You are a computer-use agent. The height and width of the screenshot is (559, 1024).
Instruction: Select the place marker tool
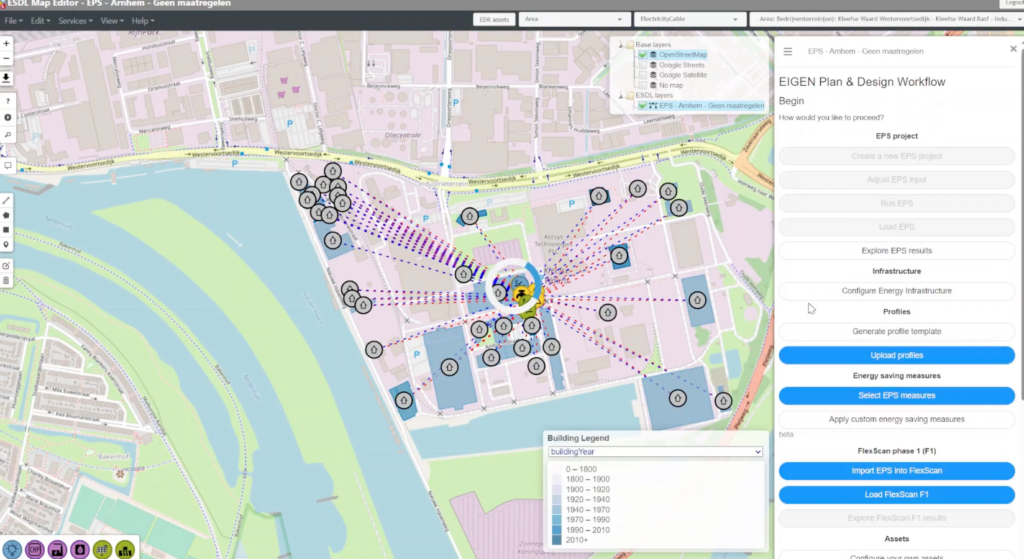[x=7, y=244]
